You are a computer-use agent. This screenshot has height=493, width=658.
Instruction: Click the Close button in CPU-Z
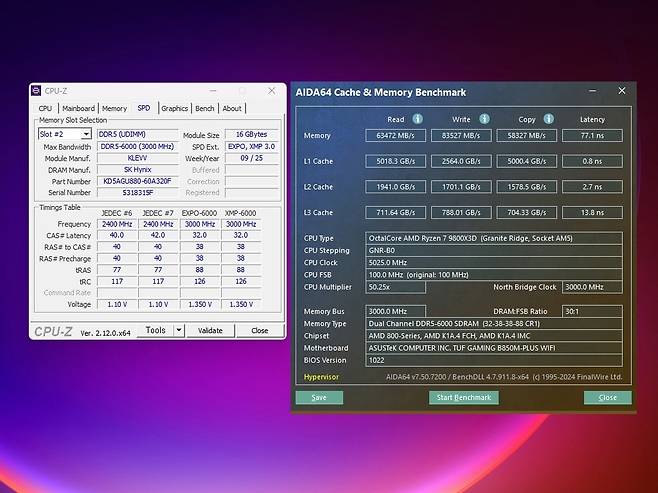coord(260,330)
